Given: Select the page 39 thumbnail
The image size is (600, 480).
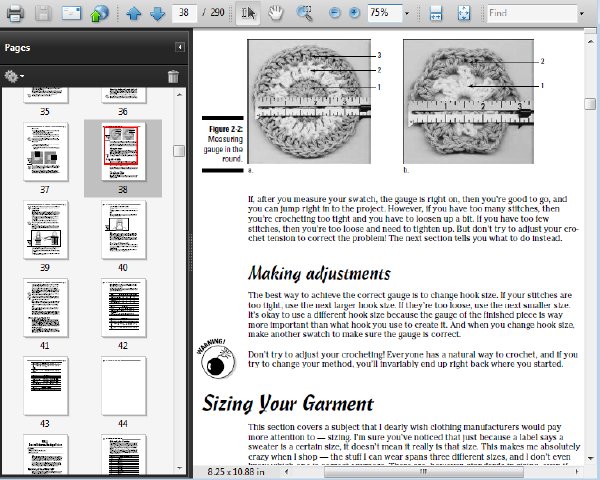Looking at the screenshot, I should click(46, 230).
